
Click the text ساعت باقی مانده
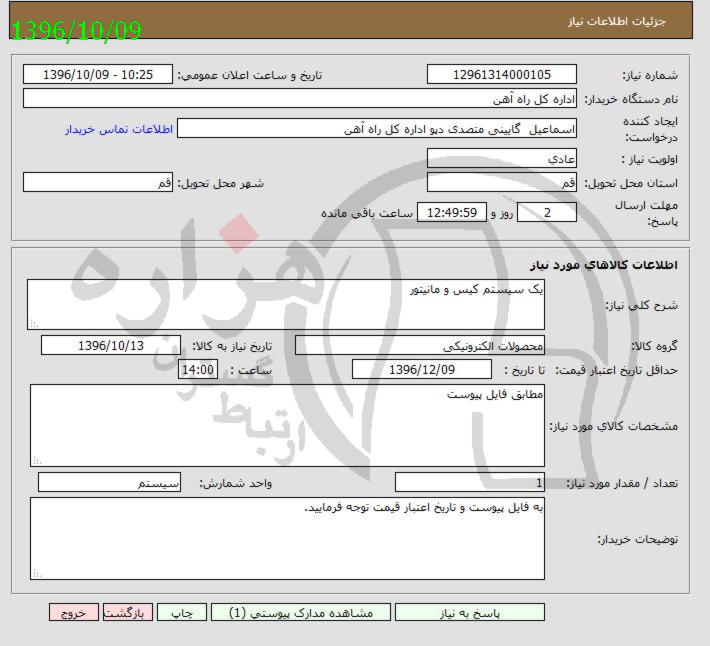pyautogui.click(x=367, y=213)
